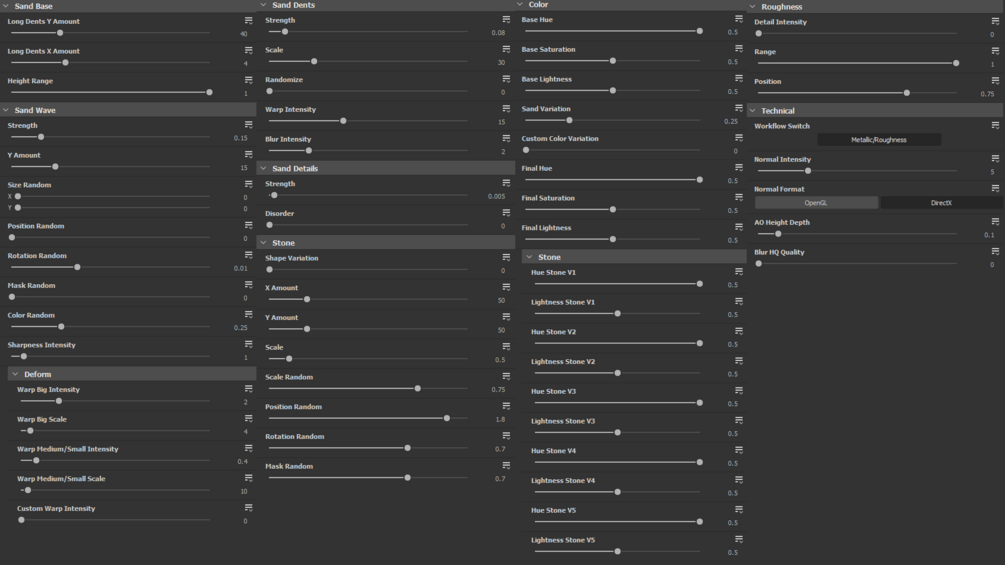Collapse the Sand Details group header
The height and width of the screenshot is (565, 1005).
coord(264,168)
